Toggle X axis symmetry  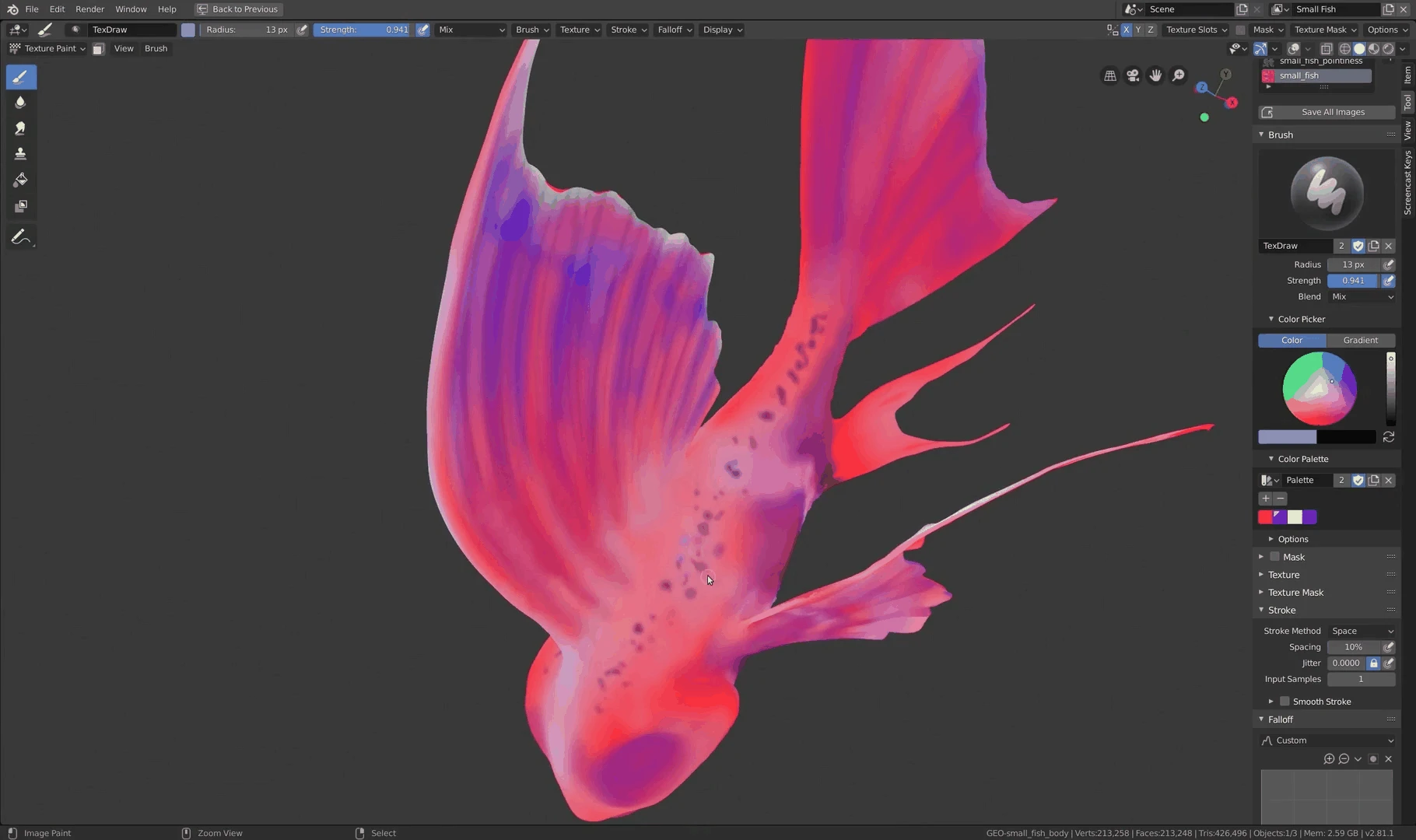point(1126,30)
